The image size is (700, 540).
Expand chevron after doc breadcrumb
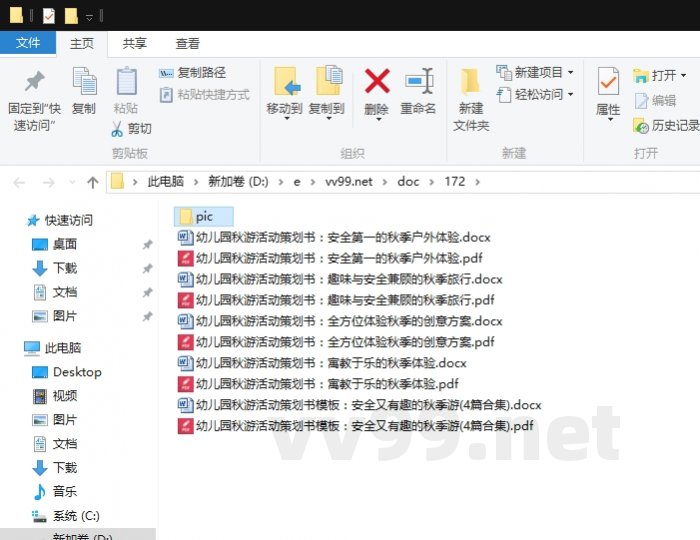click(431, 182)
